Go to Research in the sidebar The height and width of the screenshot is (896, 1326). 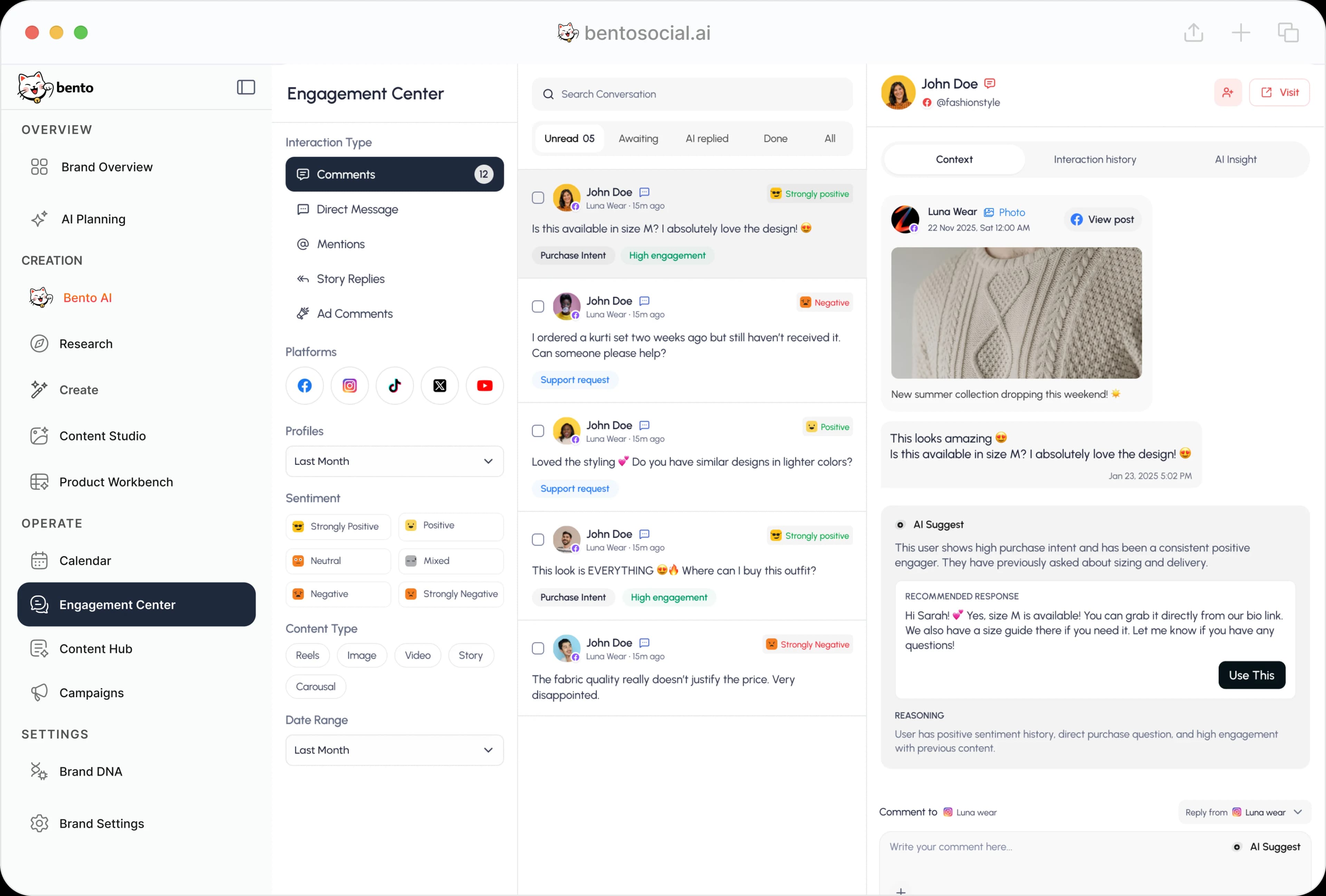[71, 344]
